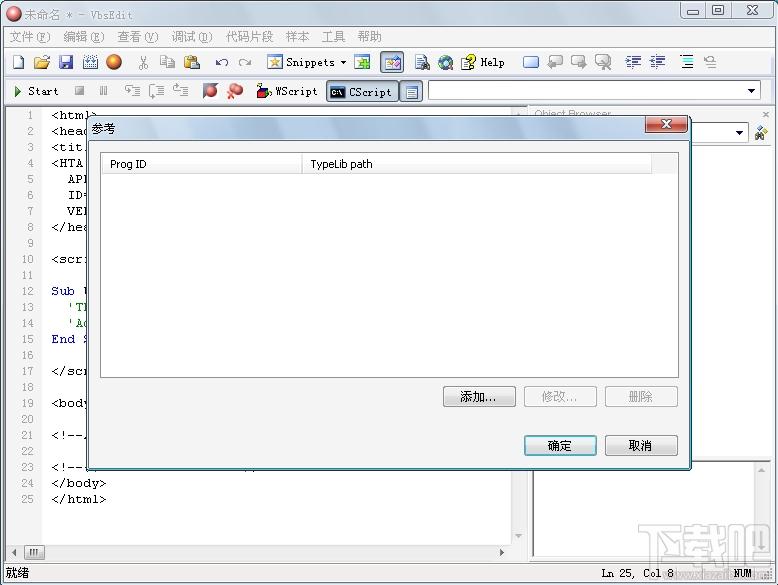
Task: Confirm the dialog with 确定
Action: click(x=560, y=445)
